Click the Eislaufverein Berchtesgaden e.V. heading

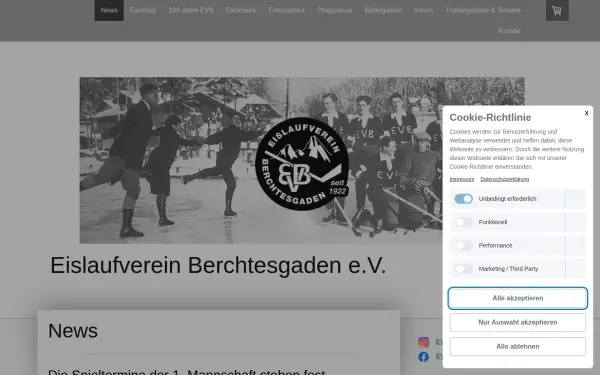(x=218, y=265)
